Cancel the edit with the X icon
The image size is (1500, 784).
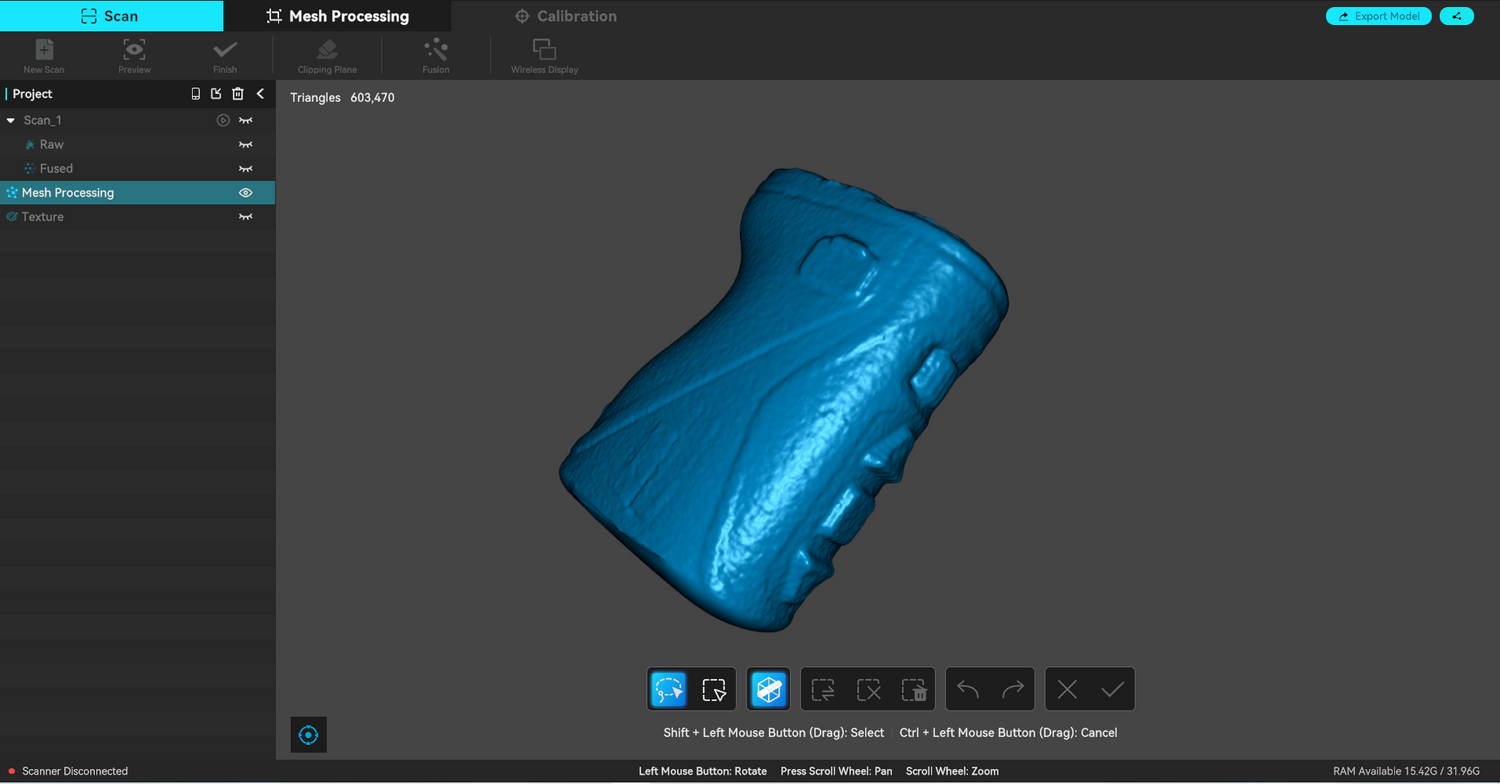[1067, 689]
